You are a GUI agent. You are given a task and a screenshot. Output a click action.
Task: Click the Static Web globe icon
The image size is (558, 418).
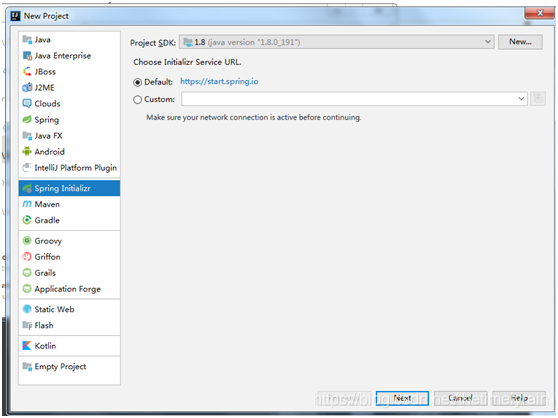pyautogui.click(x=27, y=309)
